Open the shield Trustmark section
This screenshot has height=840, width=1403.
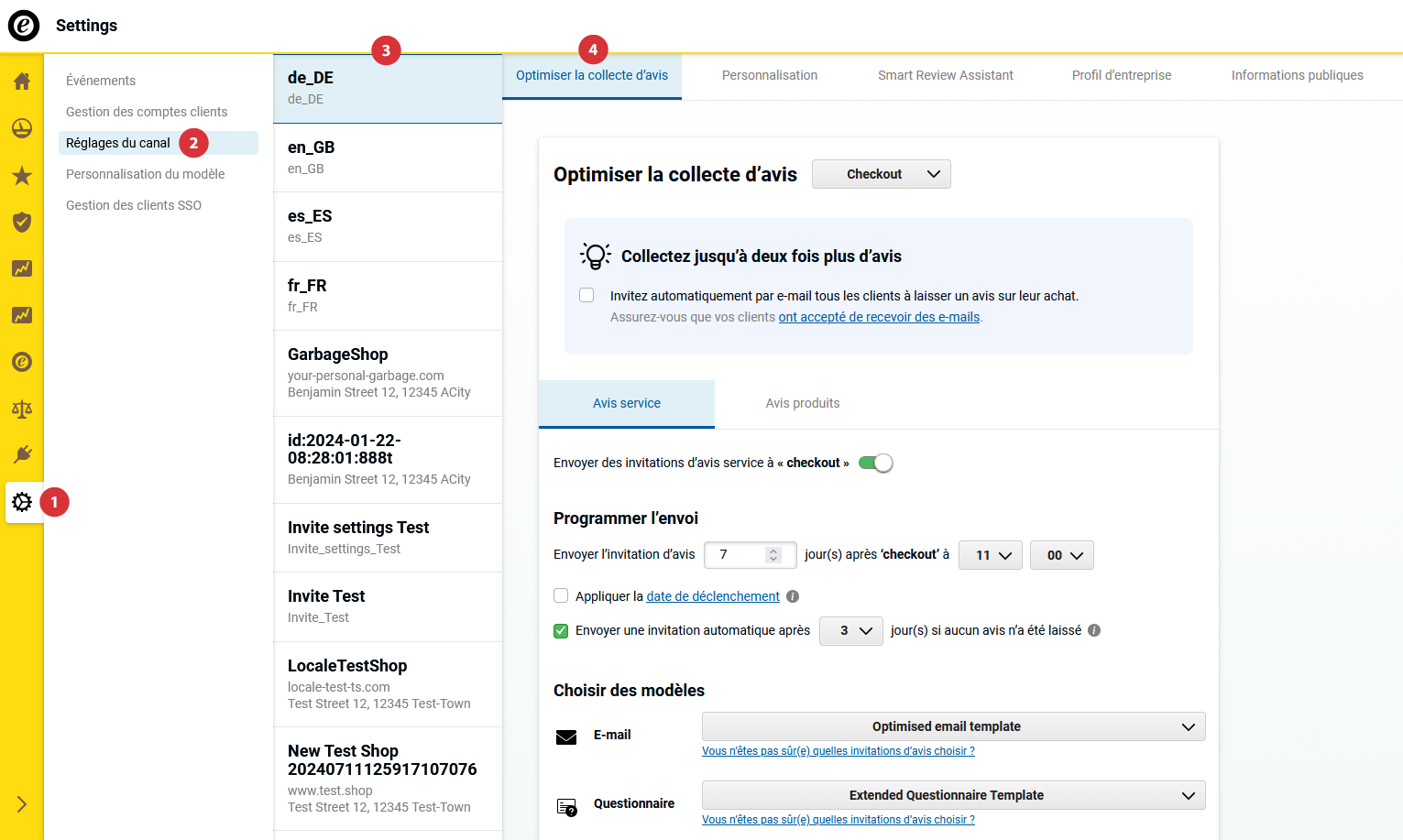point(21,222)
